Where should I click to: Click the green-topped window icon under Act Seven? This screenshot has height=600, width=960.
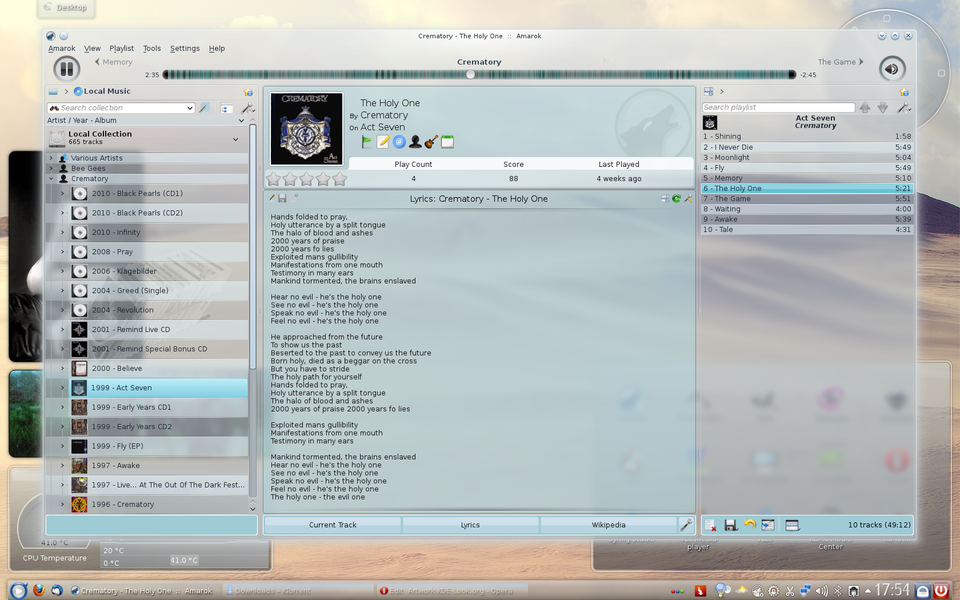[448, 142]
